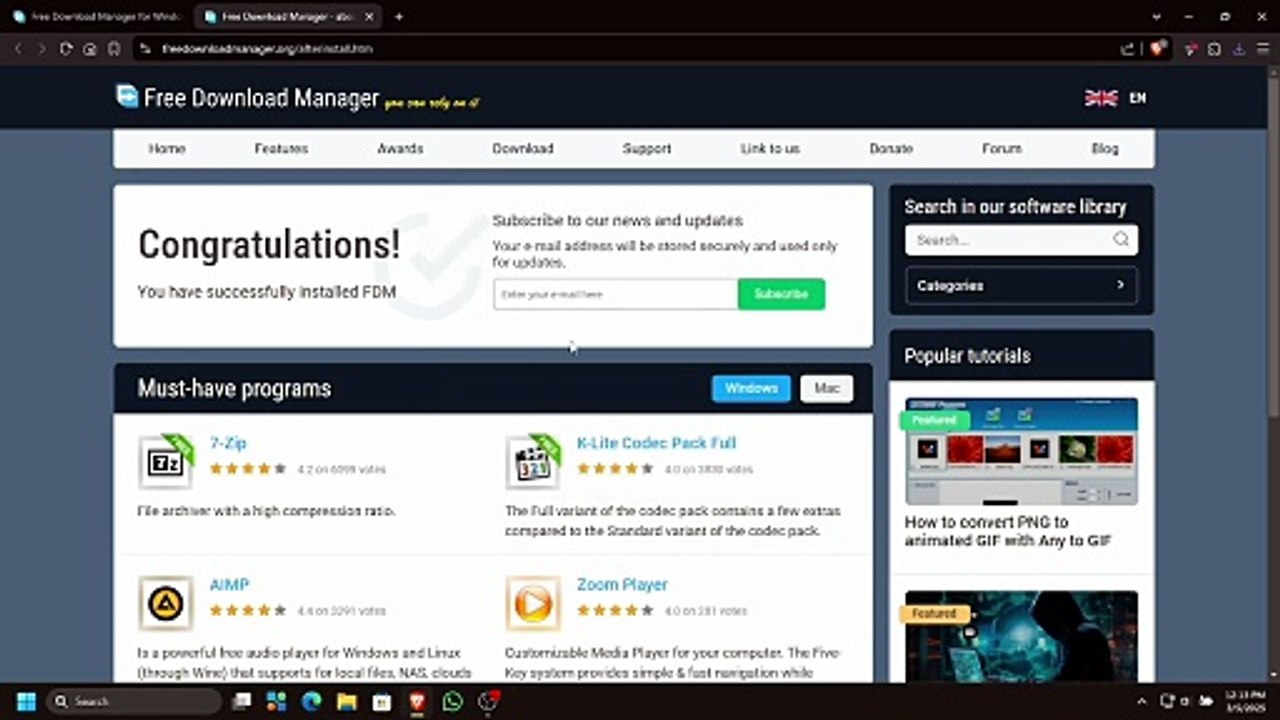Select the Windows platform tab

751,388
